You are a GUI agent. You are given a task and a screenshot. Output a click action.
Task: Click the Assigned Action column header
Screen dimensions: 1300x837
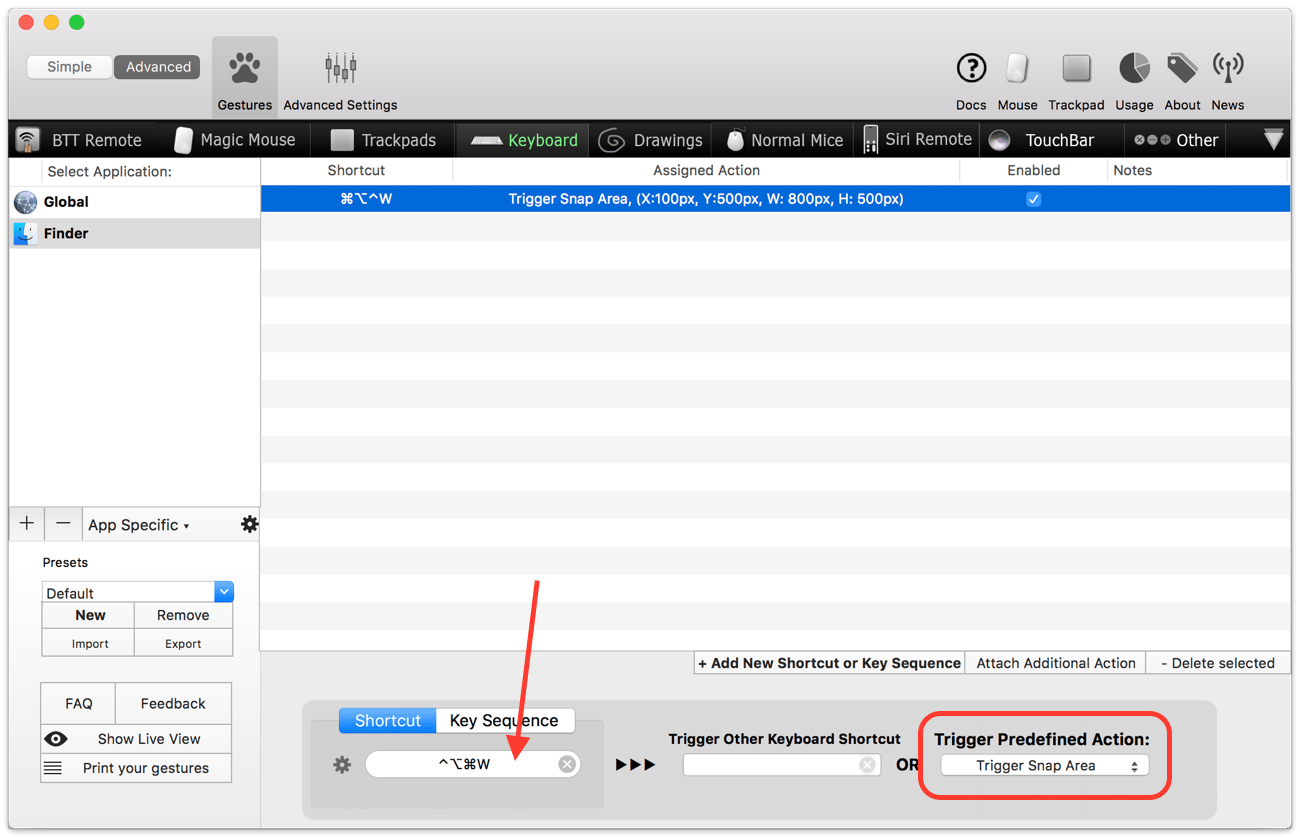tap(706, 171)
